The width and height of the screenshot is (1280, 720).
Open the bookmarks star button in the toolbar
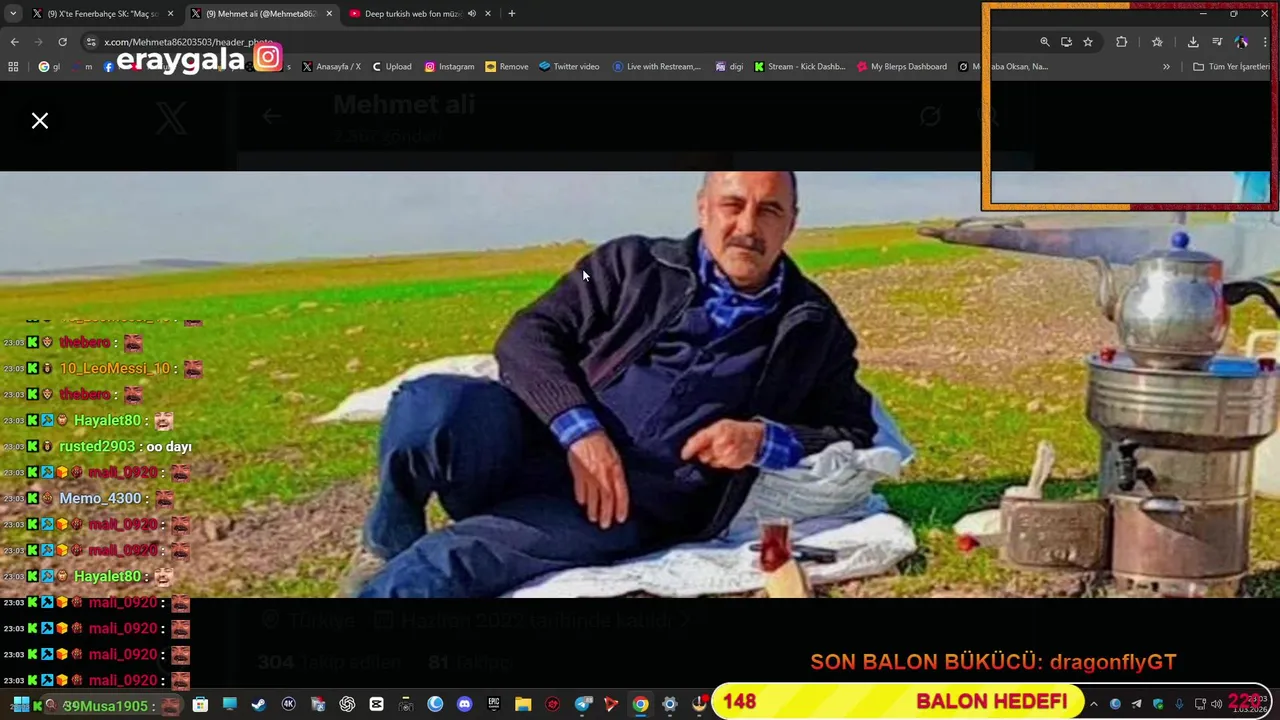coord(1157,42)
